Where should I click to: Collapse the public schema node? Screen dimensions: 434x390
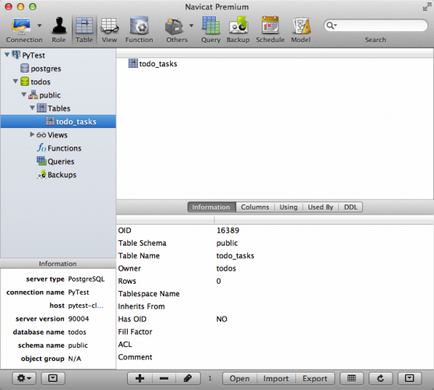(x=24, y=94)
